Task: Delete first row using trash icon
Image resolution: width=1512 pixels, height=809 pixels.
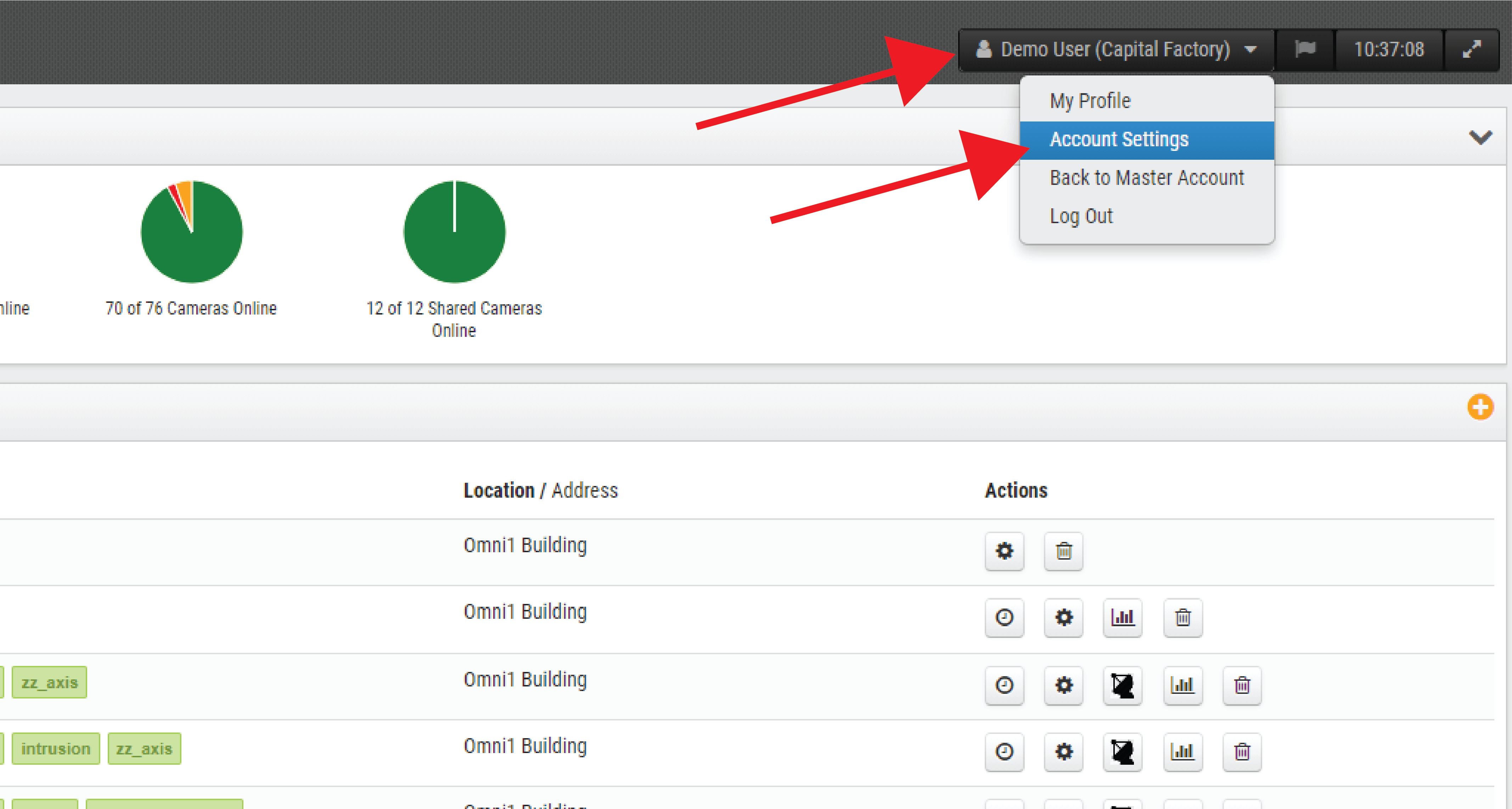Action: click(x=1063, y=551)
